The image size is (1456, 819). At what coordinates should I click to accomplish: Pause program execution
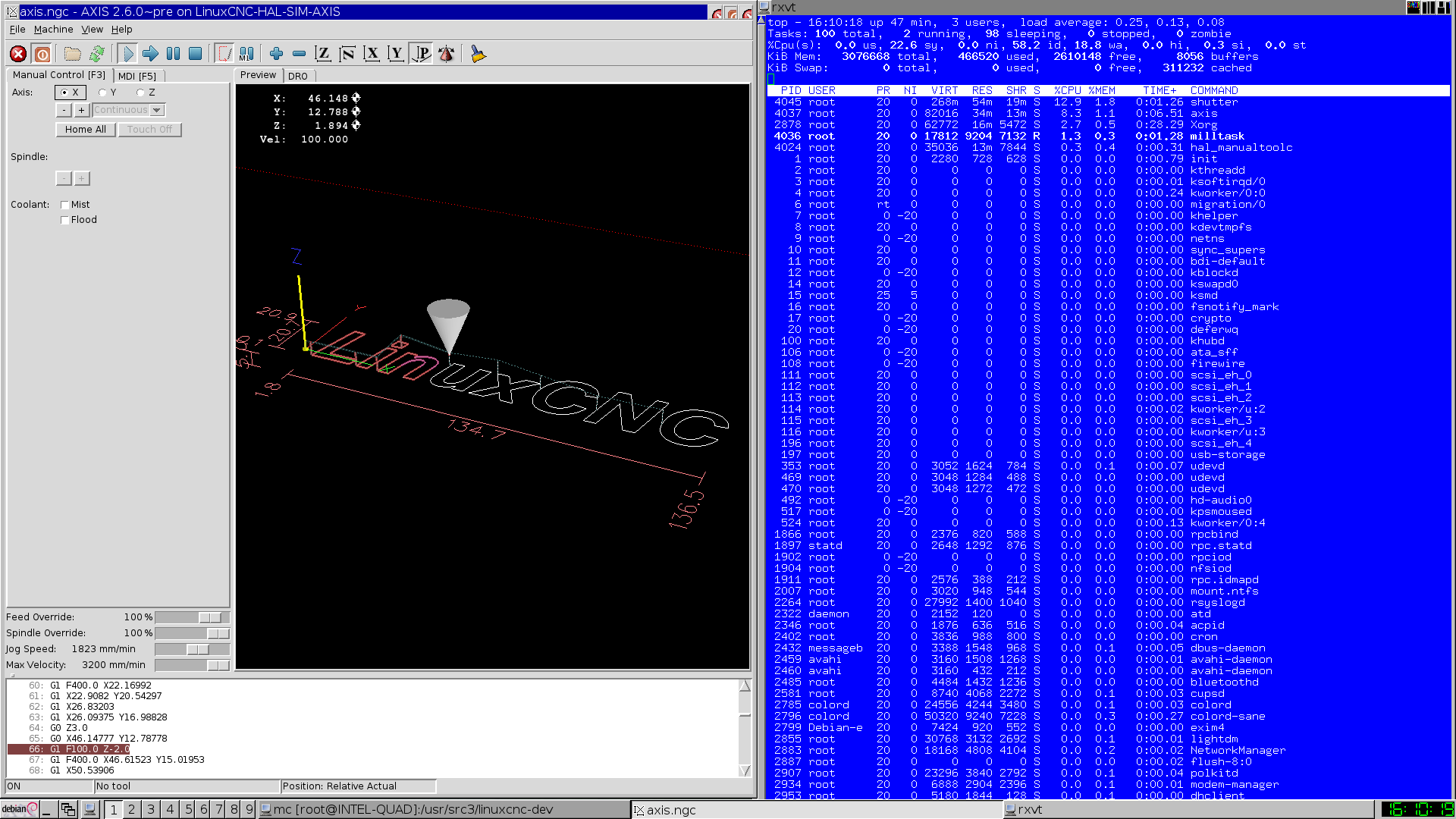[x=173, y=54]
